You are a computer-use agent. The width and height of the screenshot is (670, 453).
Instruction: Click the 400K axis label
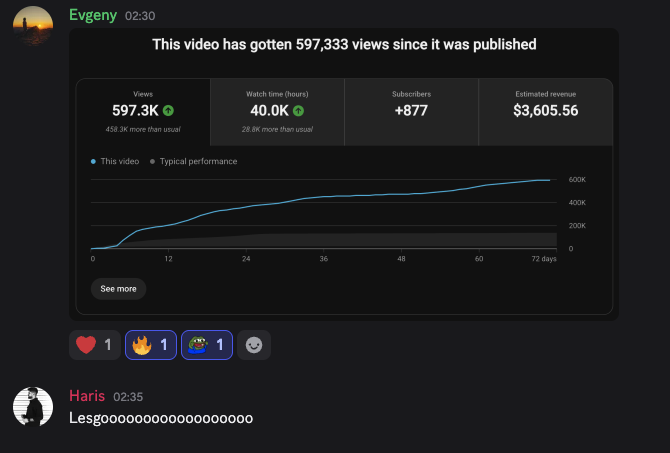[577, 203]
